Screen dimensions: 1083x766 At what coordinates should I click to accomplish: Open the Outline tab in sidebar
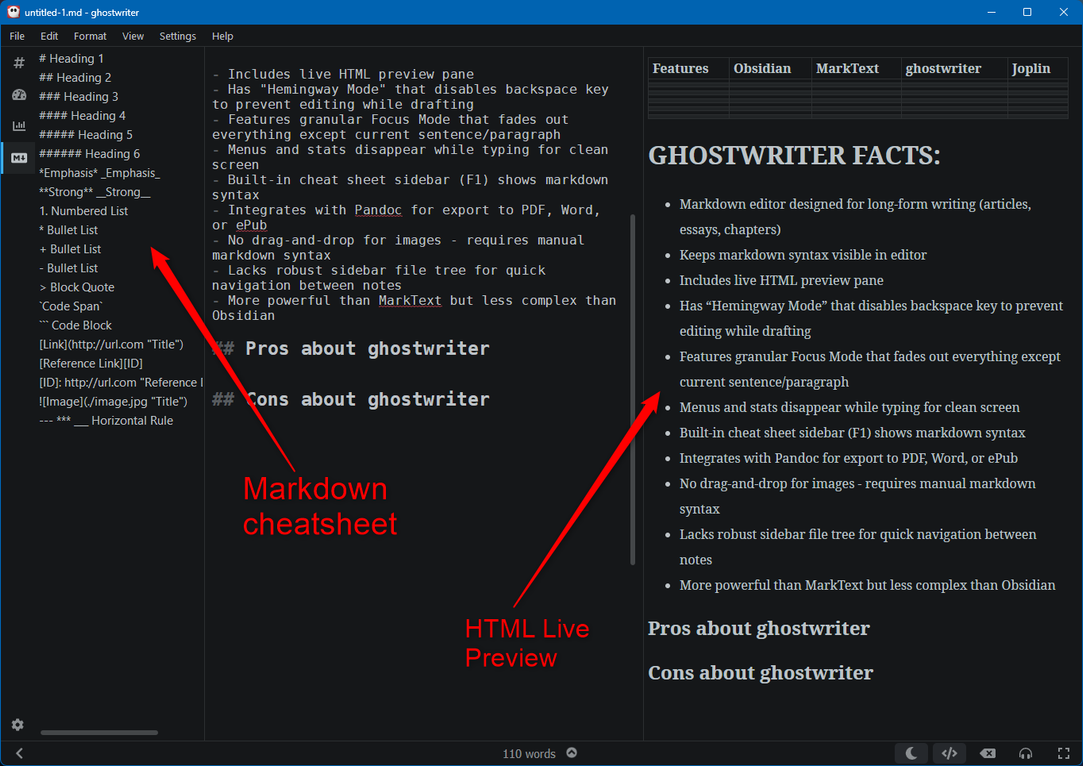[x=19, y=64]
